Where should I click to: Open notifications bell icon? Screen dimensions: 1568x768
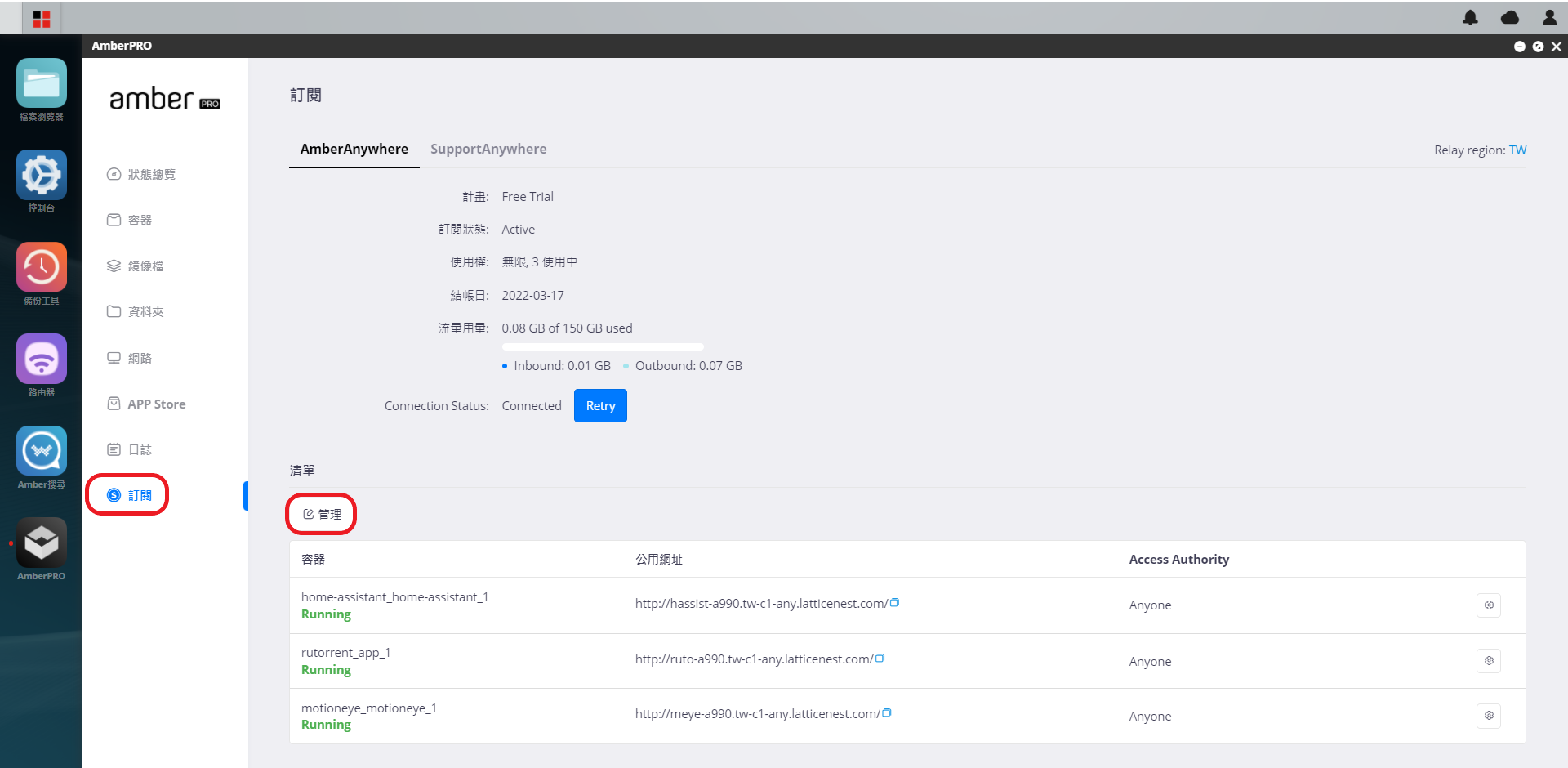(x=1470, y=17)
